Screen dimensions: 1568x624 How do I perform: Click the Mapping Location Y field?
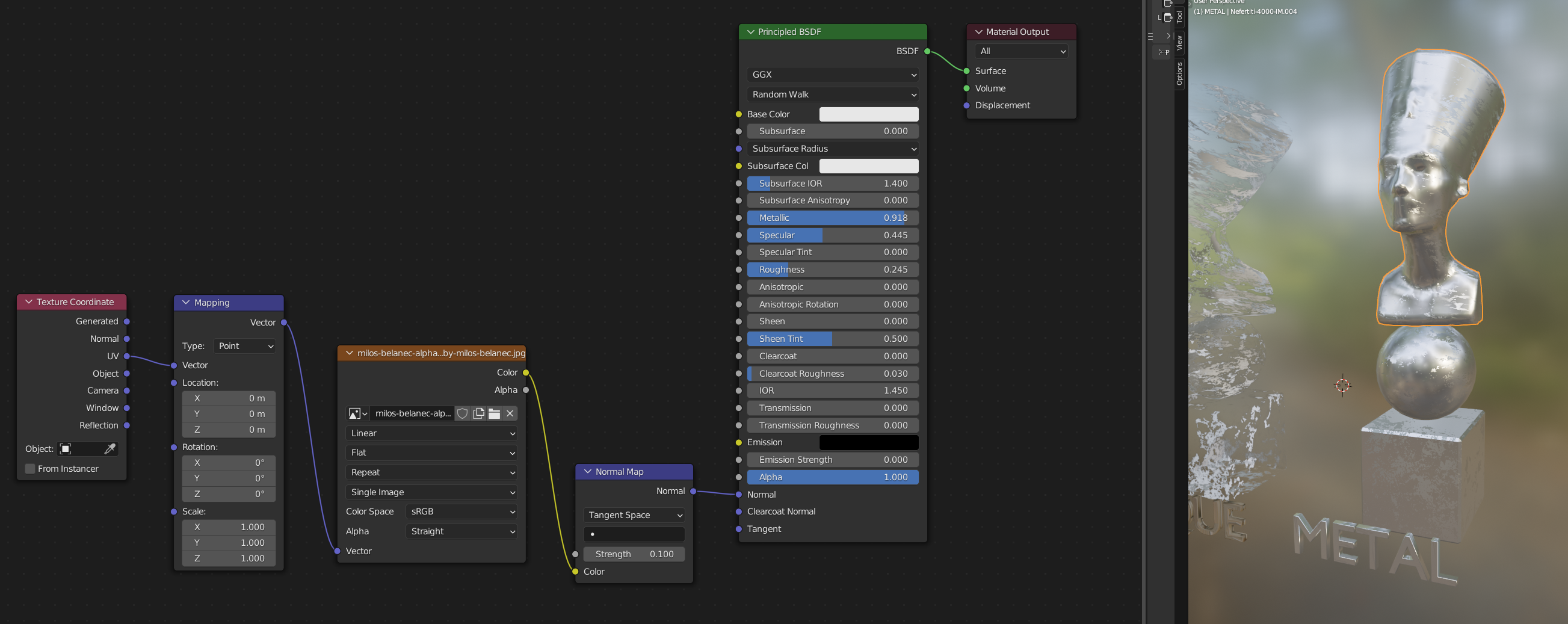tap(229, 414)
